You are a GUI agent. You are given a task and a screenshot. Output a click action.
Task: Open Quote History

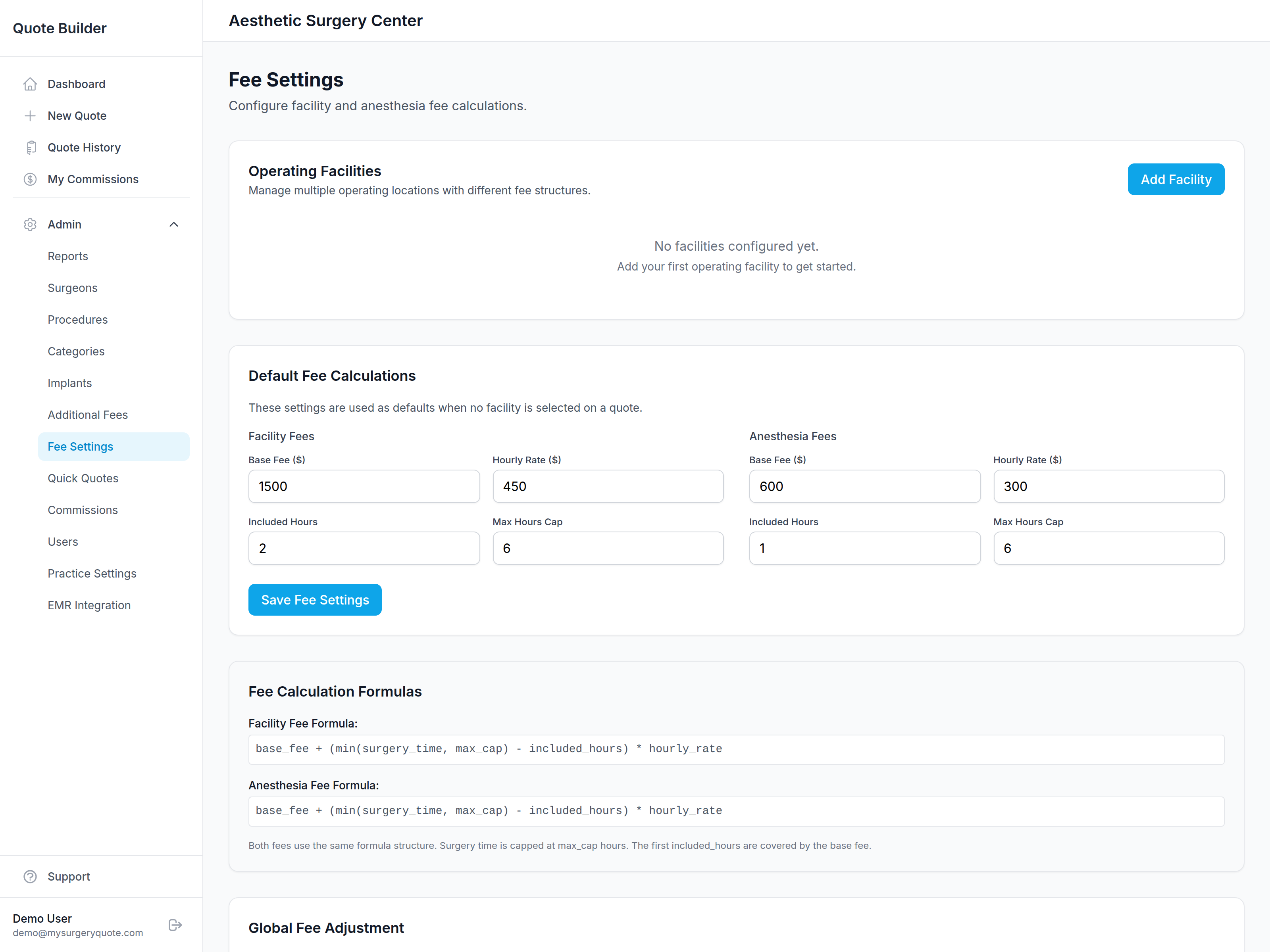click(101, 148)
